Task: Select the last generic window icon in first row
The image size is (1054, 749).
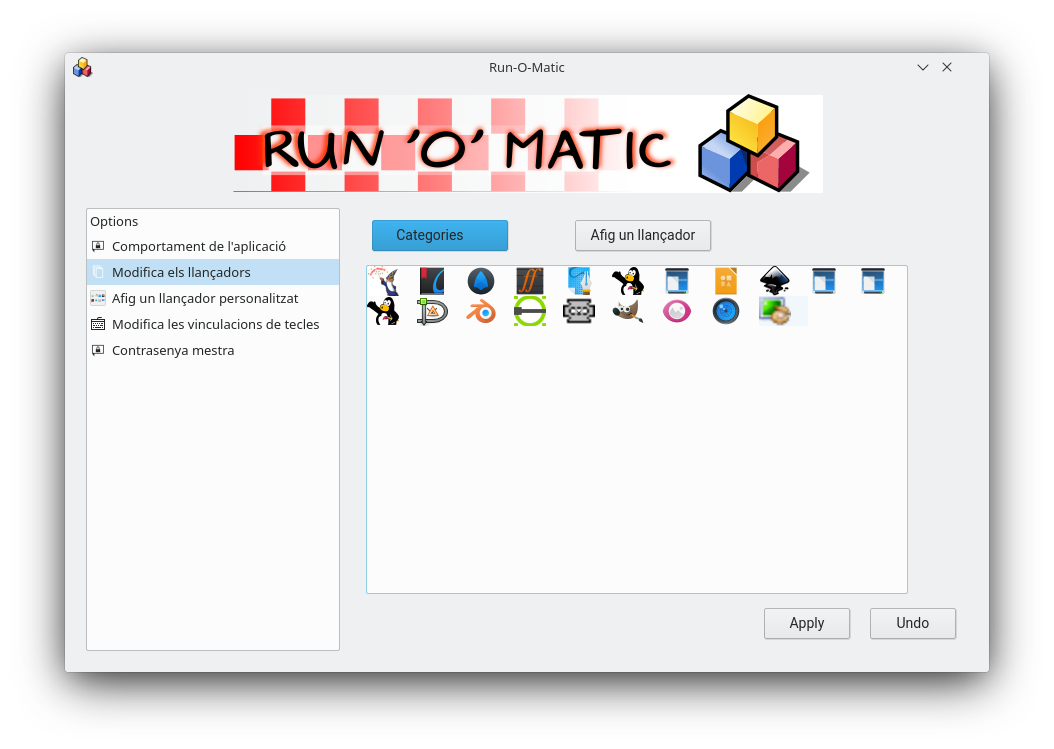Action: pyautogui.click(x=873, y=281)
